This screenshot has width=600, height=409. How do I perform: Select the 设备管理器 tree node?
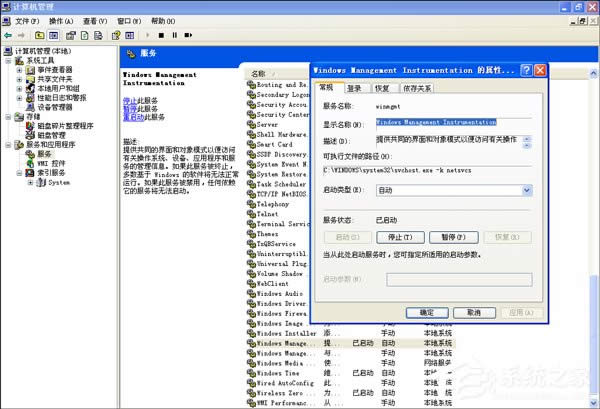click(x=58, y=107)
